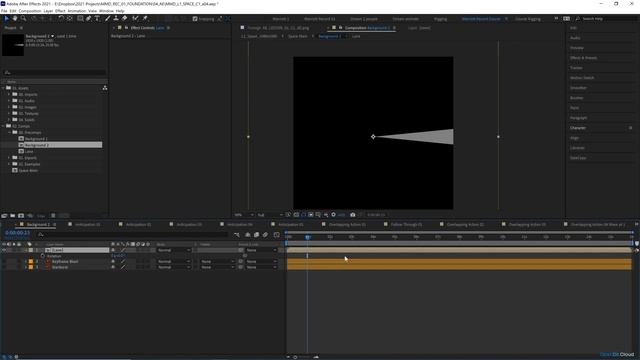Collapse the 00. Precomps folder
The image size is (640, 360).
9,132
